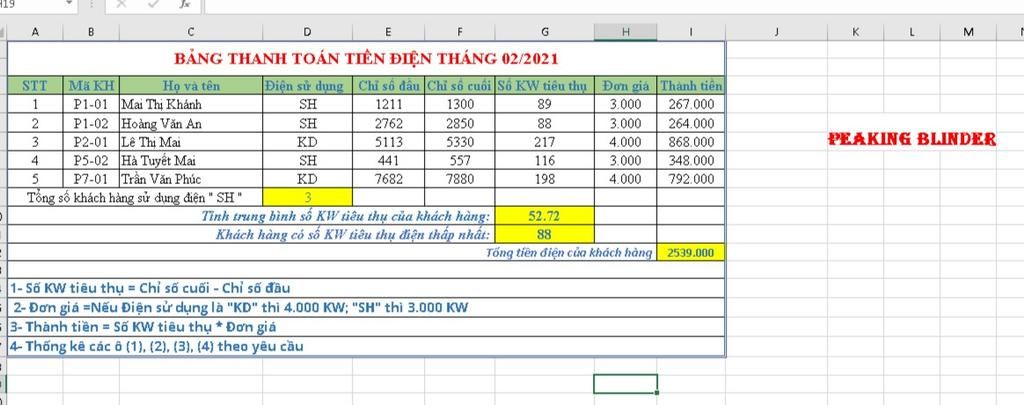
Task: Click the red PEAKING BLINDER text
Action: (x=912, y=138)
